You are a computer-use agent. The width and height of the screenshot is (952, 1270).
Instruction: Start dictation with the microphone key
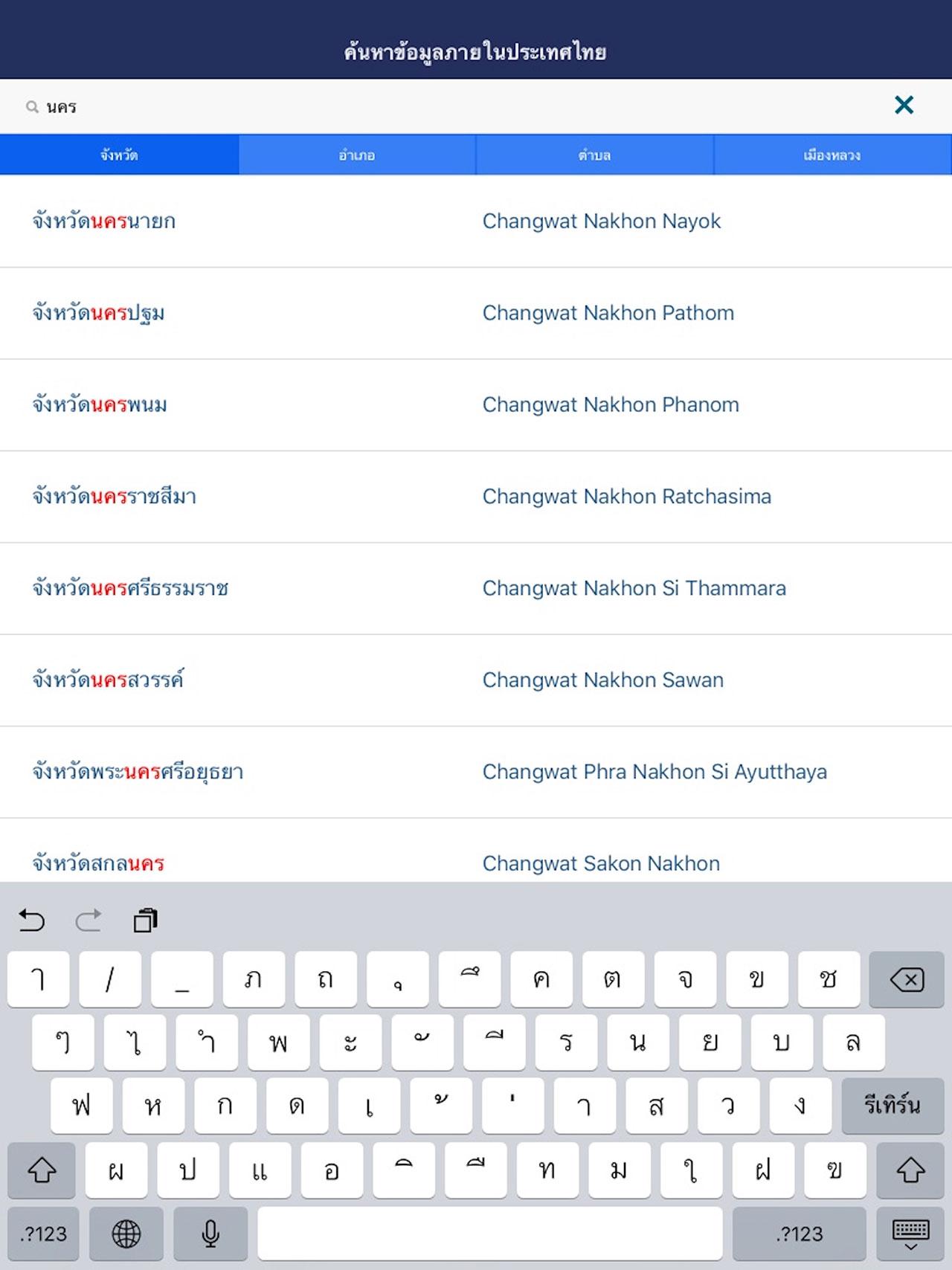[x=210, y=1234]
